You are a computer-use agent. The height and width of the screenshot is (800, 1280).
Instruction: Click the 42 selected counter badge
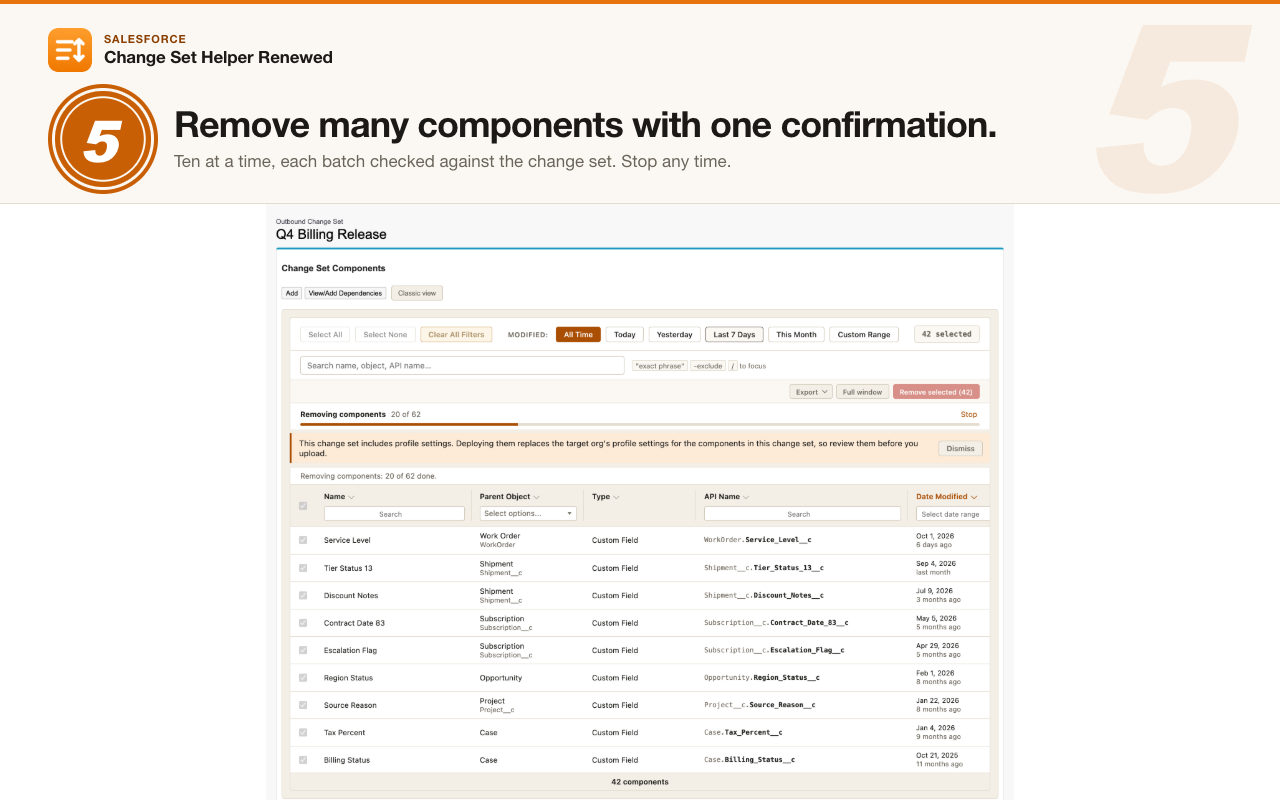pos(947,335)
